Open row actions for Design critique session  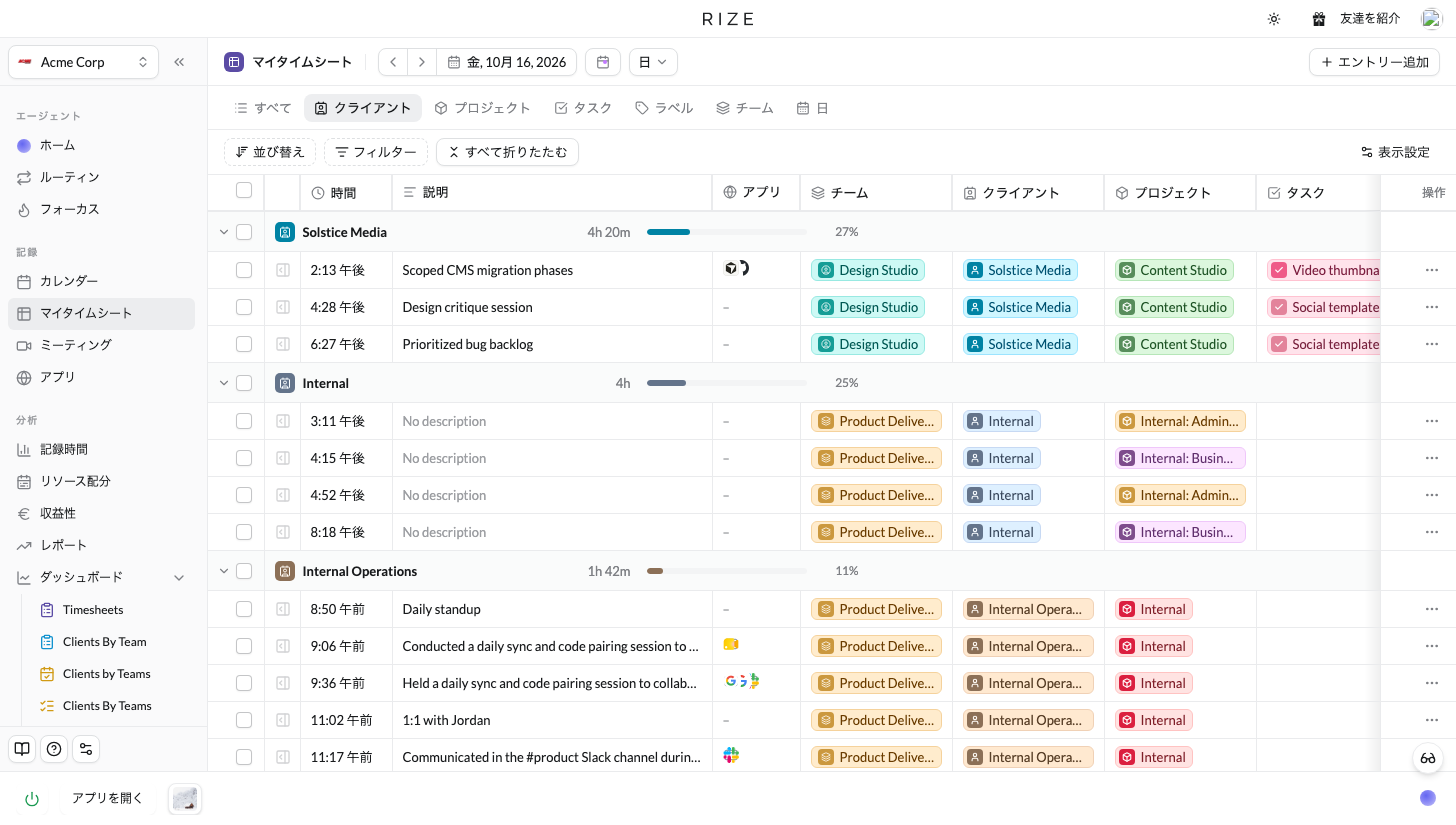[x=1432, y=307]
